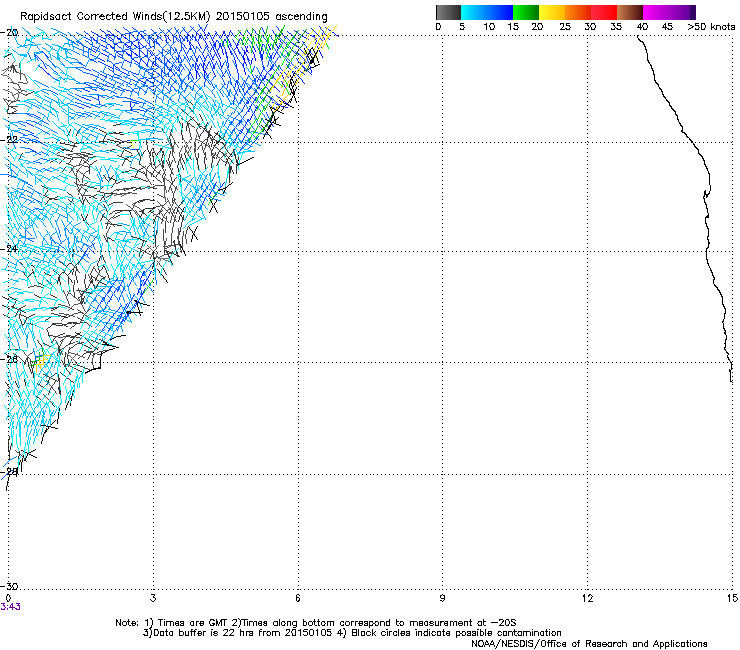
Task: Click the word ascending in the title
Action: coord(301,17)
